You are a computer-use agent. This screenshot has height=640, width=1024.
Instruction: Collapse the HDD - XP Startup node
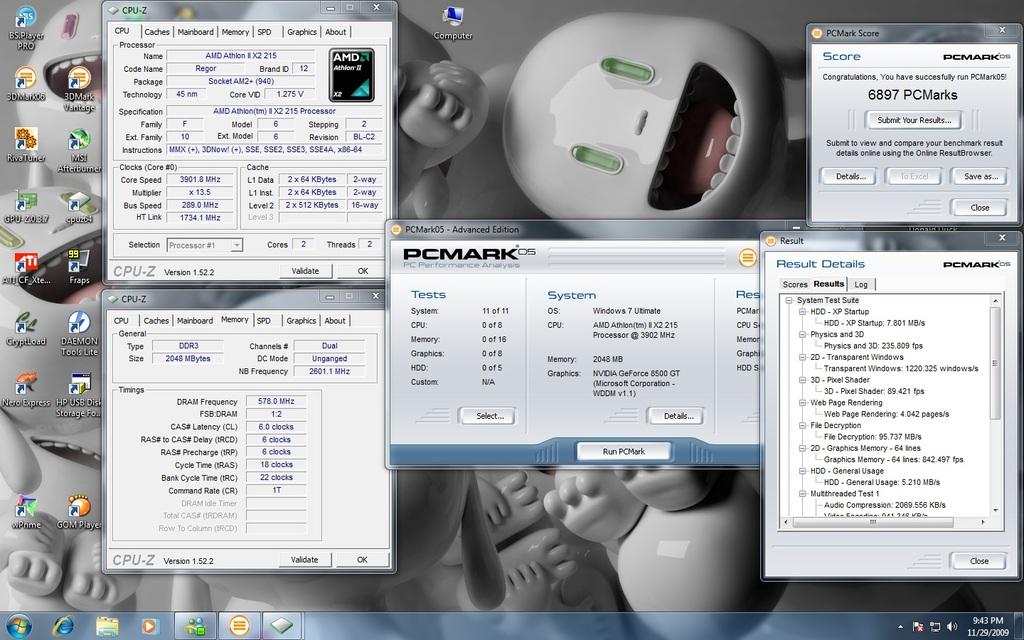pos(803,312)
